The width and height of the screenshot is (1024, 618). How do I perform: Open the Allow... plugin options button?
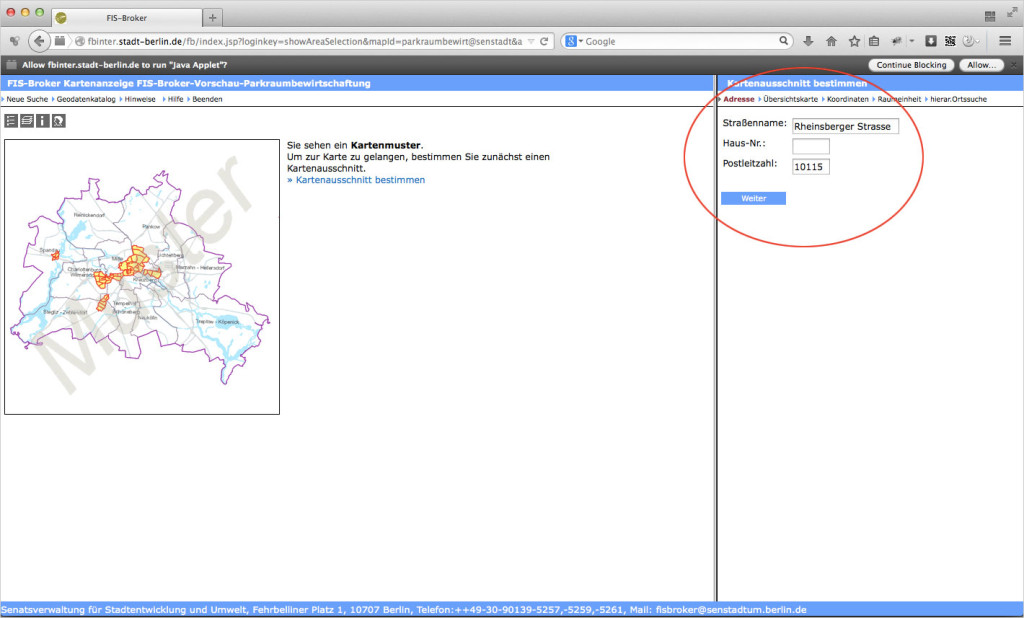(x=981, y=64)
